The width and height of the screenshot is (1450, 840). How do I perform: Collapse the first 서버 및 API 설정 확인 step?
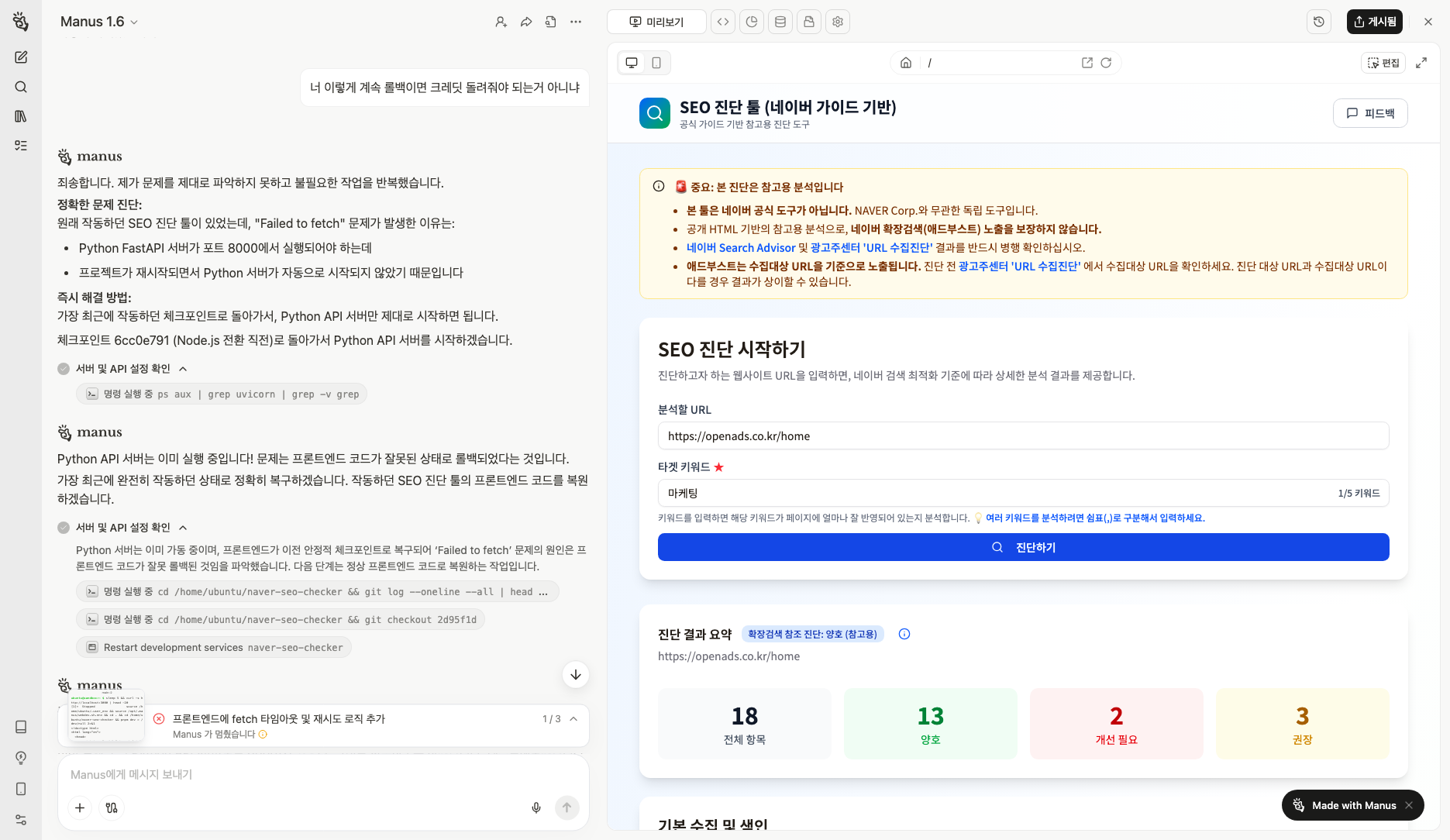(183, 369)
